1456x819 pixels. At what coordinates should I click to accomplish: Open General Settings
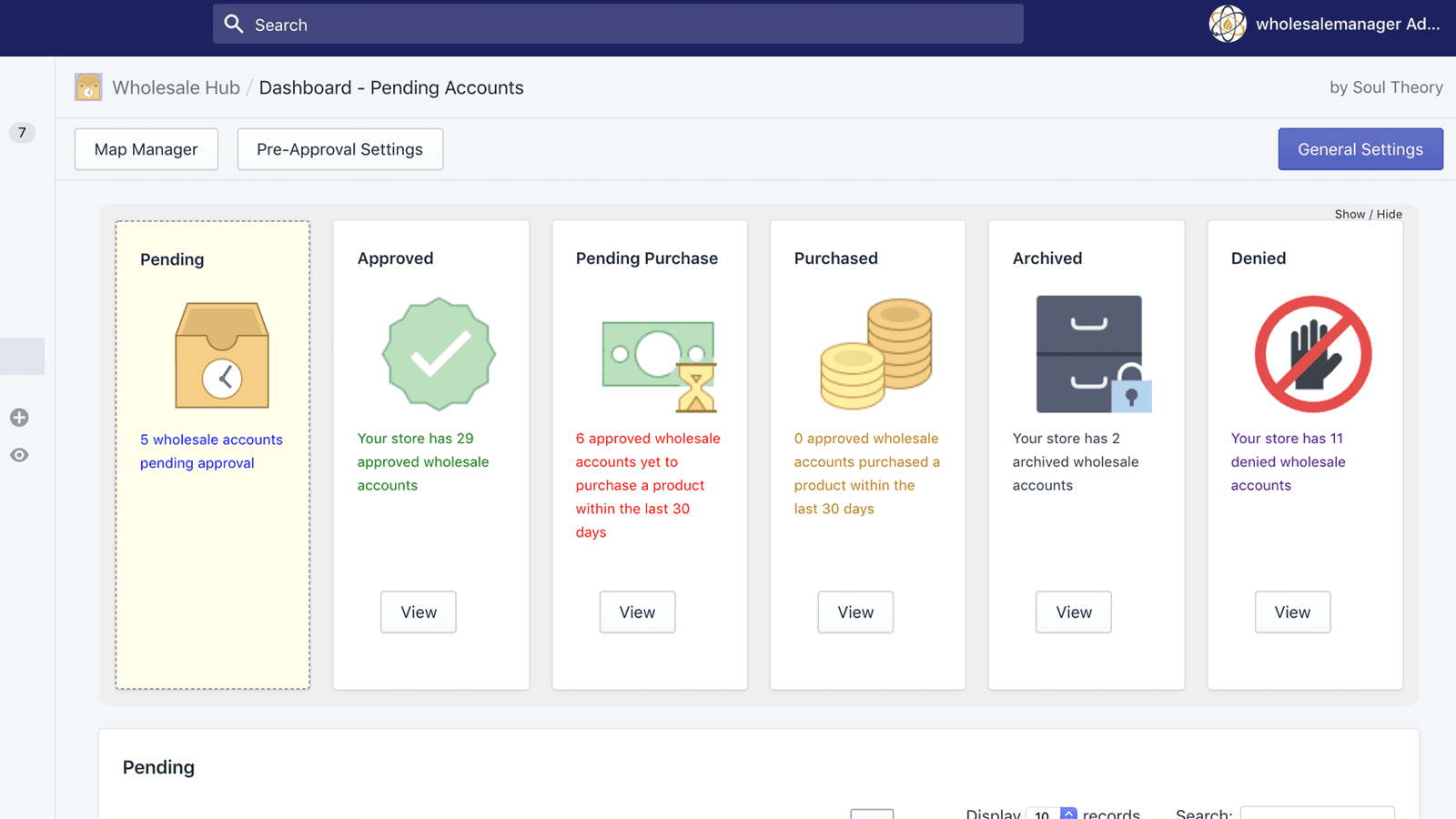pos(1360,148)
